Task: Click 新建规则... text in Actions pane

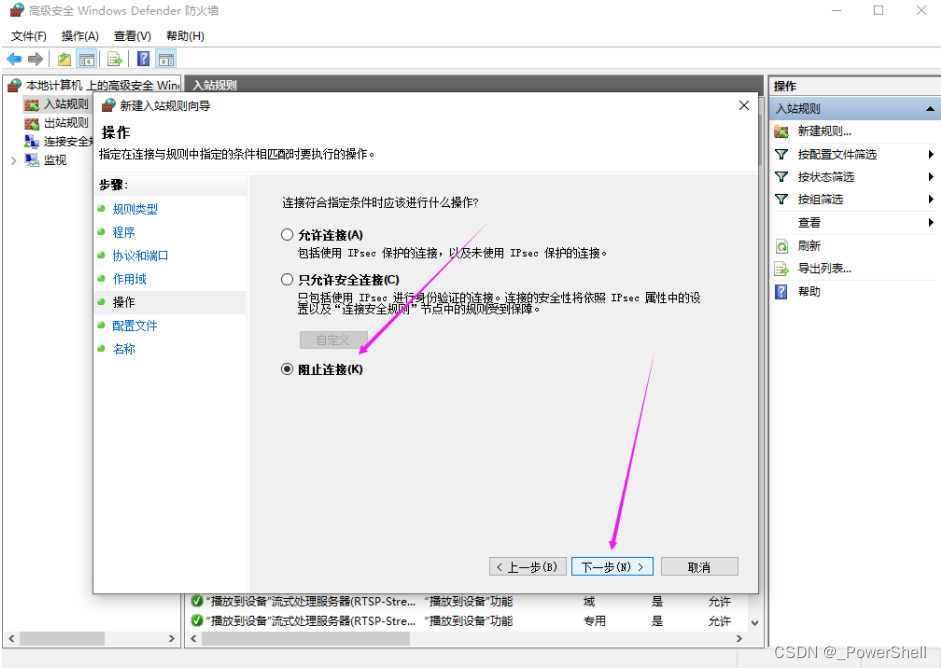Action: 825,131
